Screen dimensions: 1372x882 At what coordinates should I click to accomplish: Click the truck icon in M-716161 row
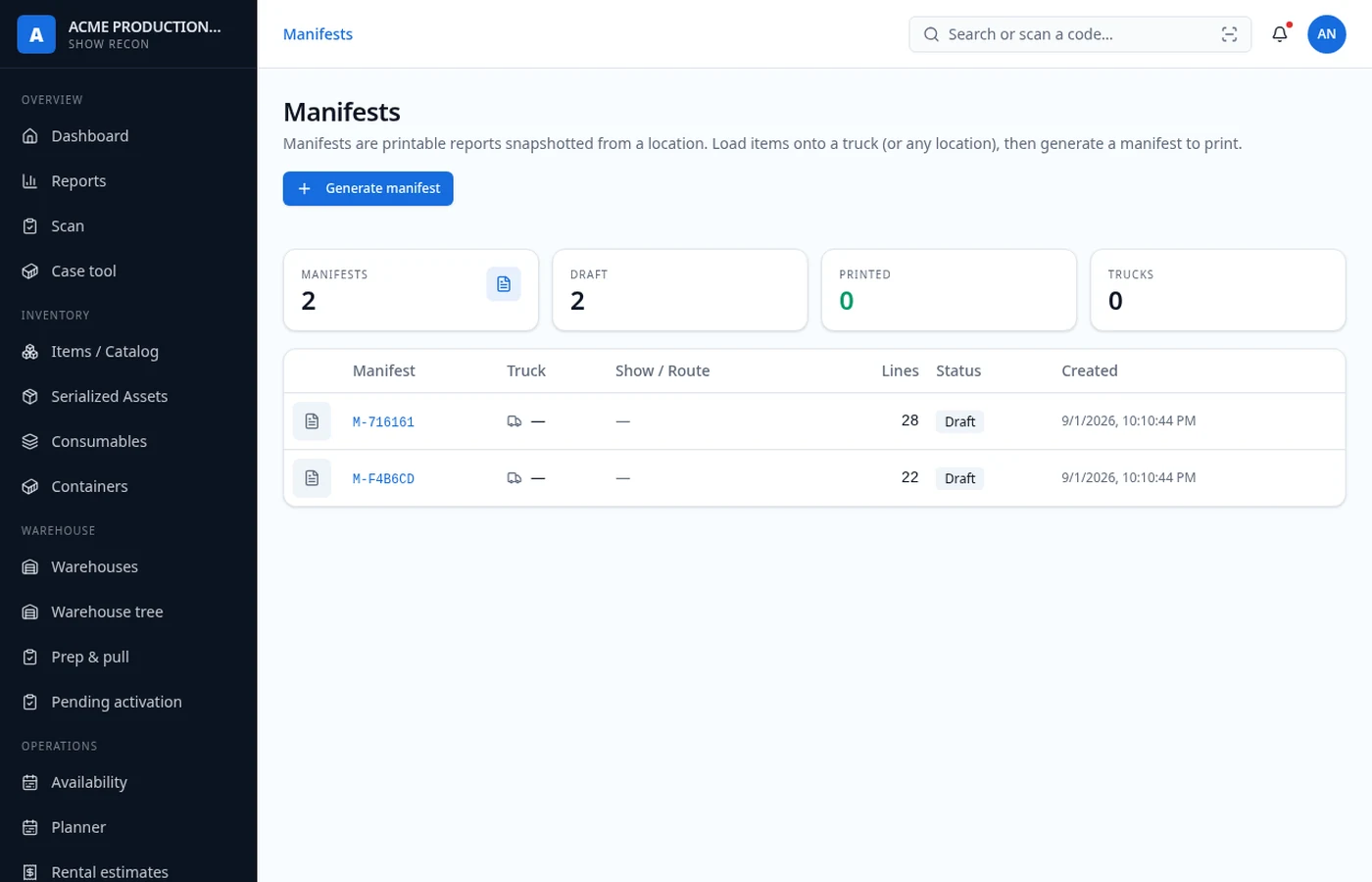(514, 421)
